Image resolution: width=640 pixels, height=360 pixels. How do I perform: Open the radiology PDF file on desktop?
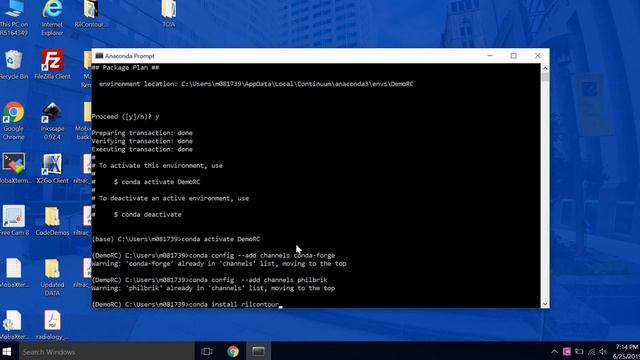(x=52, y=325)
